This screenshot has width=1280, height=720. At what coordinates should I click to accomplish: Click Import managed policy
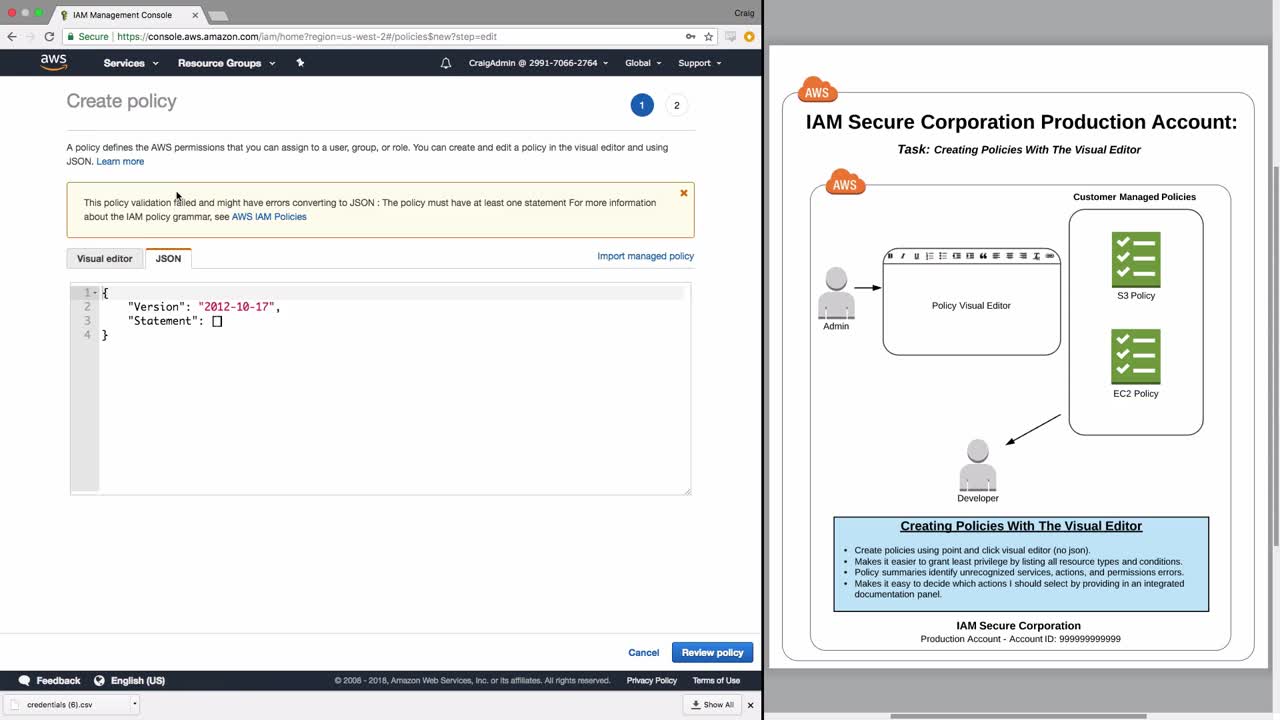coord(645,256)
